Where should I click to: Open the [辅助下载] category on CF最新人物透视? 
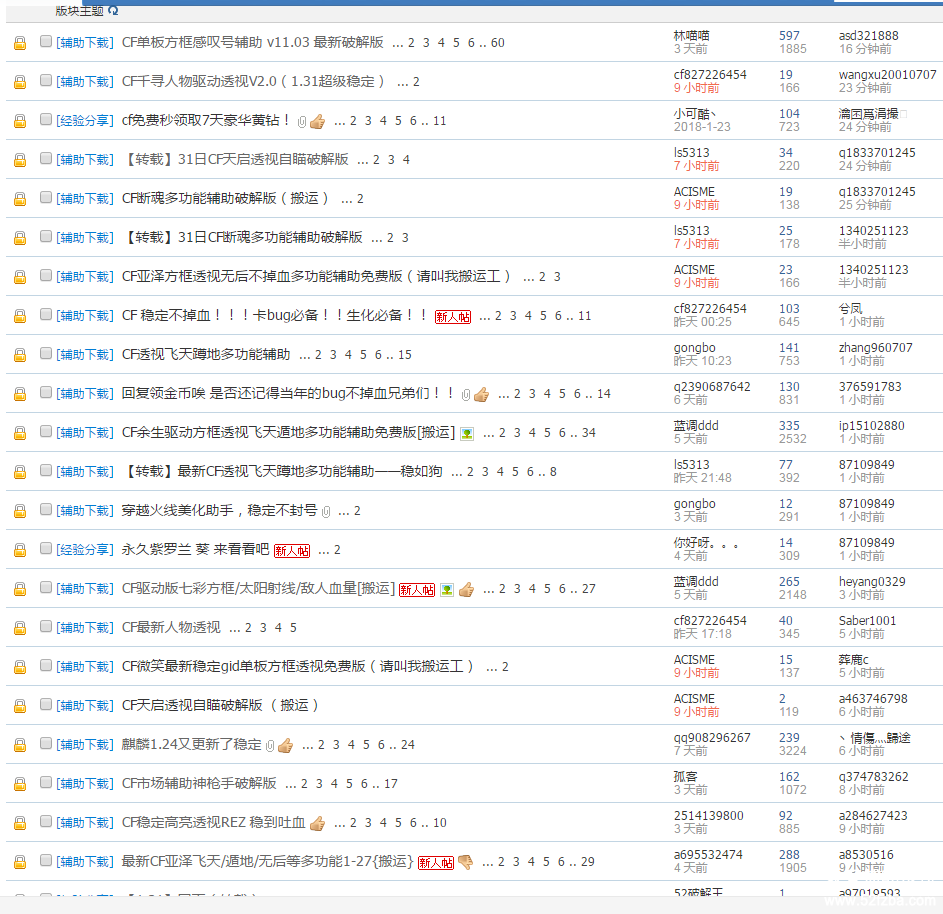click(x=85, y=628)
